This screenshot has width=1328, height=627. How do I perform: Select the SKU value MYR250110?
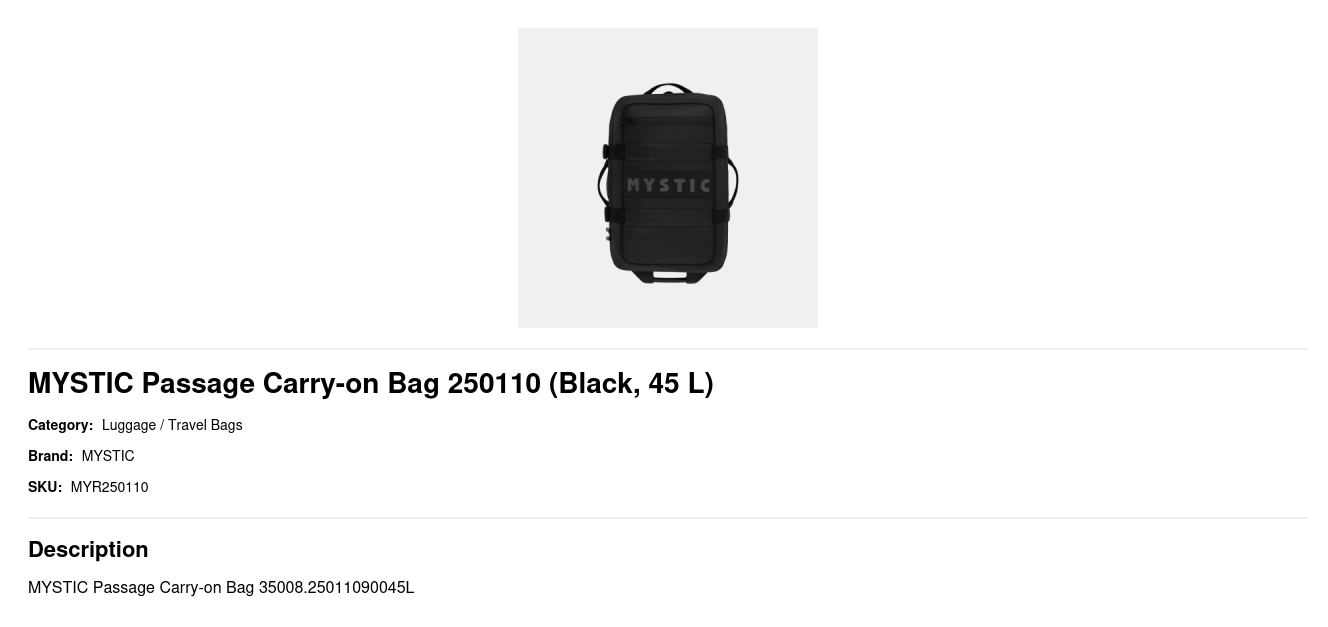tap(109, 487)
